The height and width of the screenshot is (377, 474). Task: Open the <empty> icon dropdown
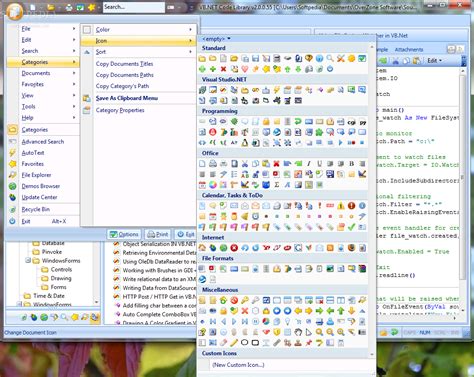point(216,39)
